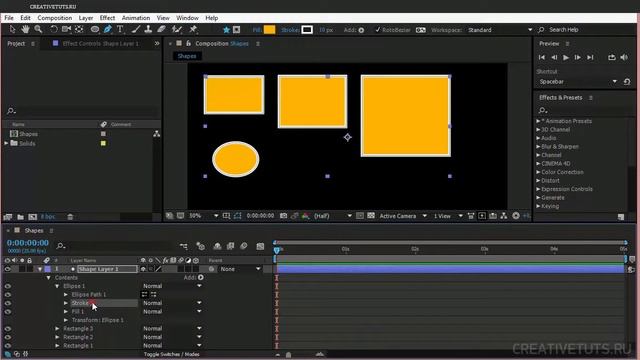Select the Puppet Pin tool
The height and width of the screenshot is (360, 640).
193,29
